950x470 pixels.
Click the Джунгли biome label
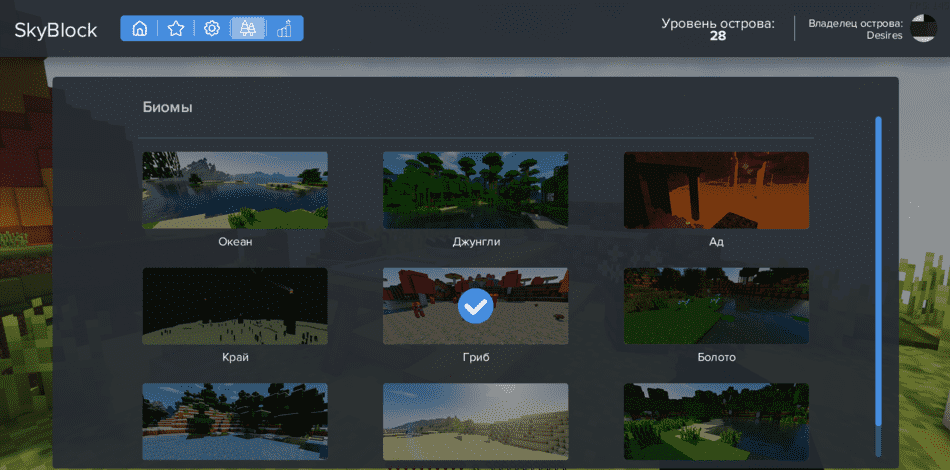click(x=476, y=242)
